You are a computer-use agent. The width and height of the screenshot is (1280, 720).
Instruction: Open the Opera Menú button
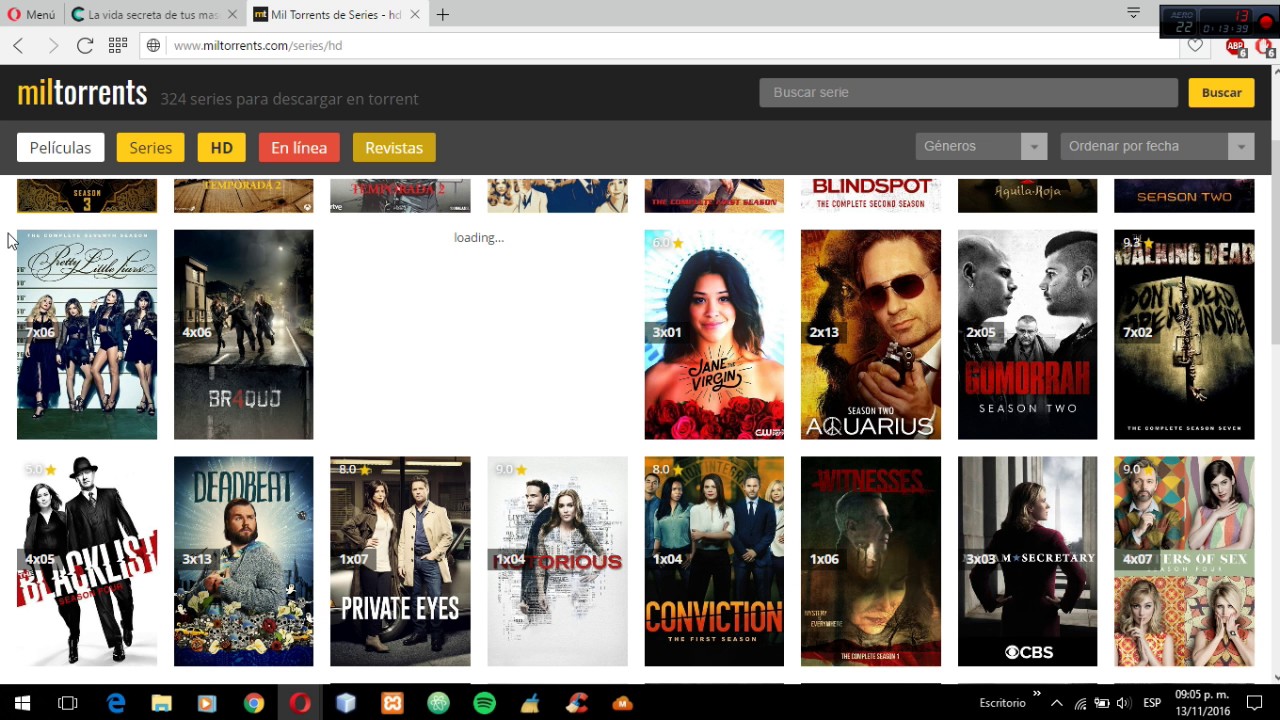33,15
